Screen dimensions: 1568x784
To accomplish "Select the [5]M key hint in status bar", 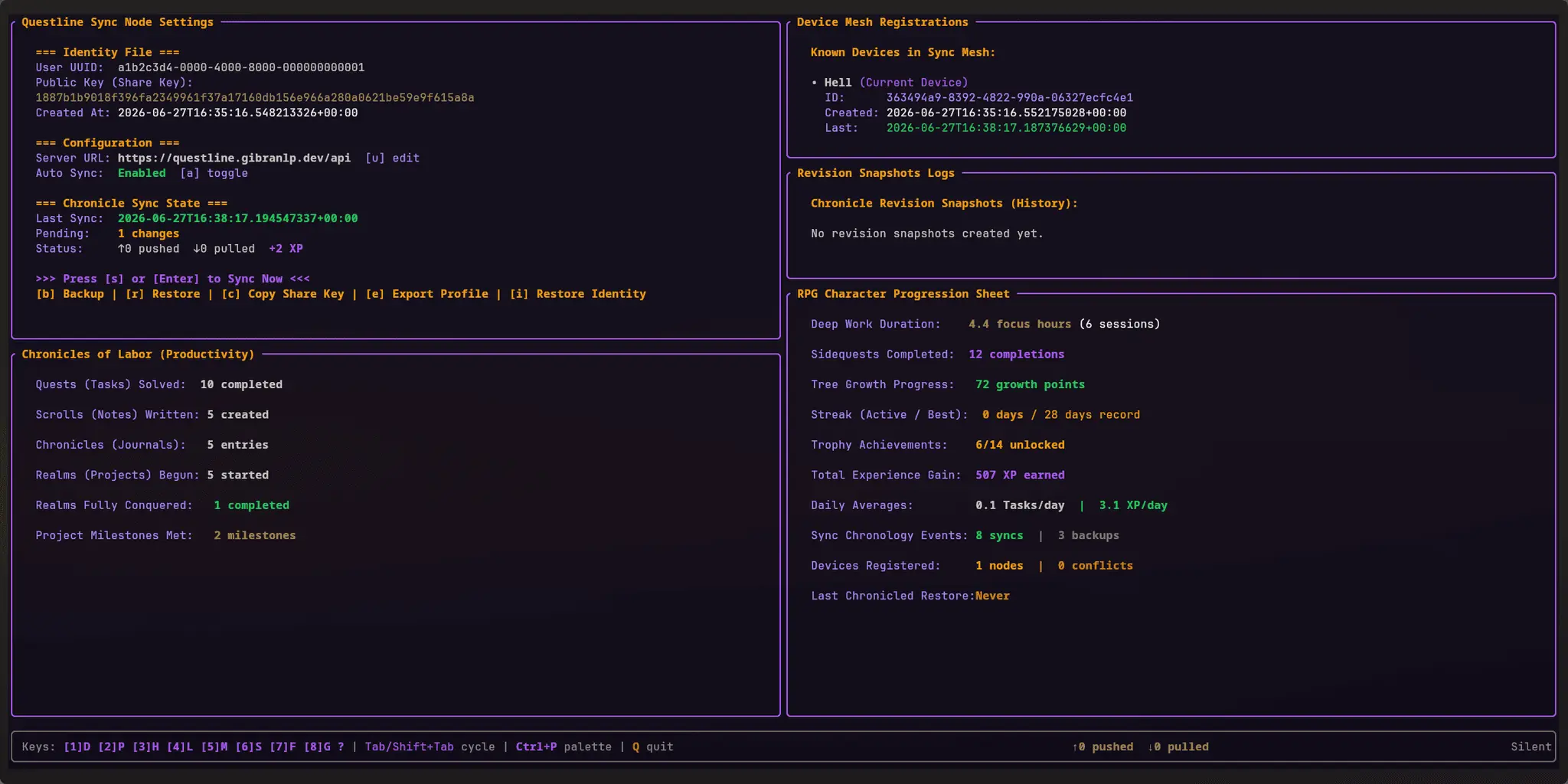I will point(214,746).
